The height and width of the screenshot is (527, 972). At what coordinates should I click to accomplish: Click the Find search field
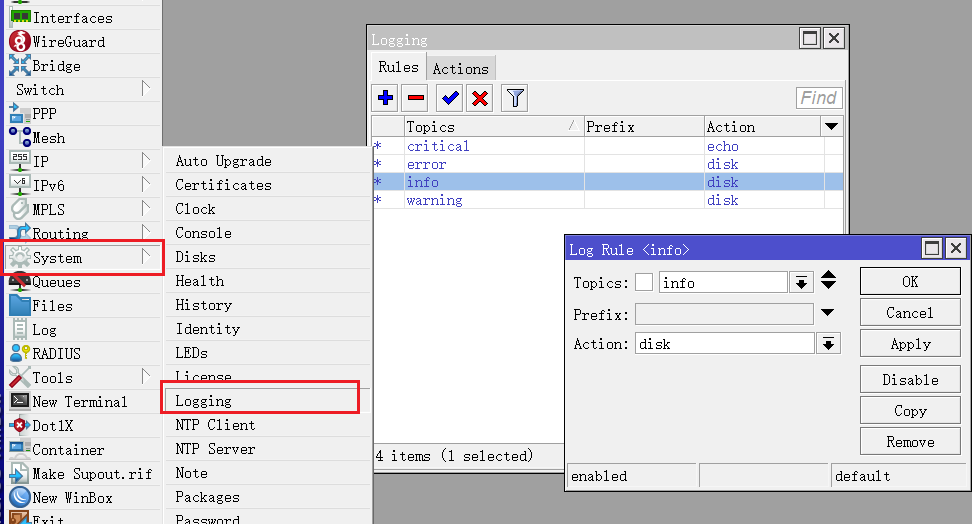819,98
